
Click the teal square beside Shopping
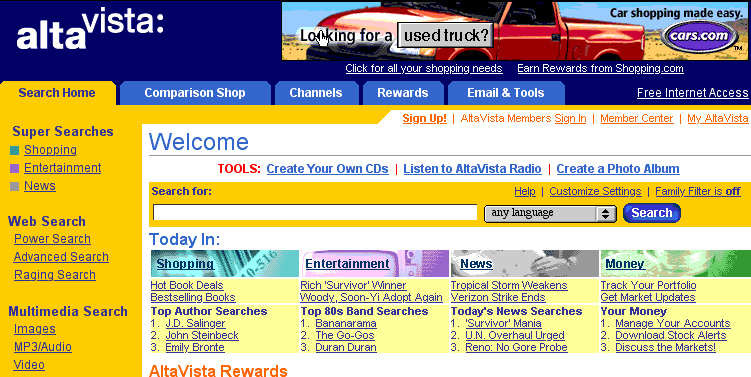click(x=14, y=150)
